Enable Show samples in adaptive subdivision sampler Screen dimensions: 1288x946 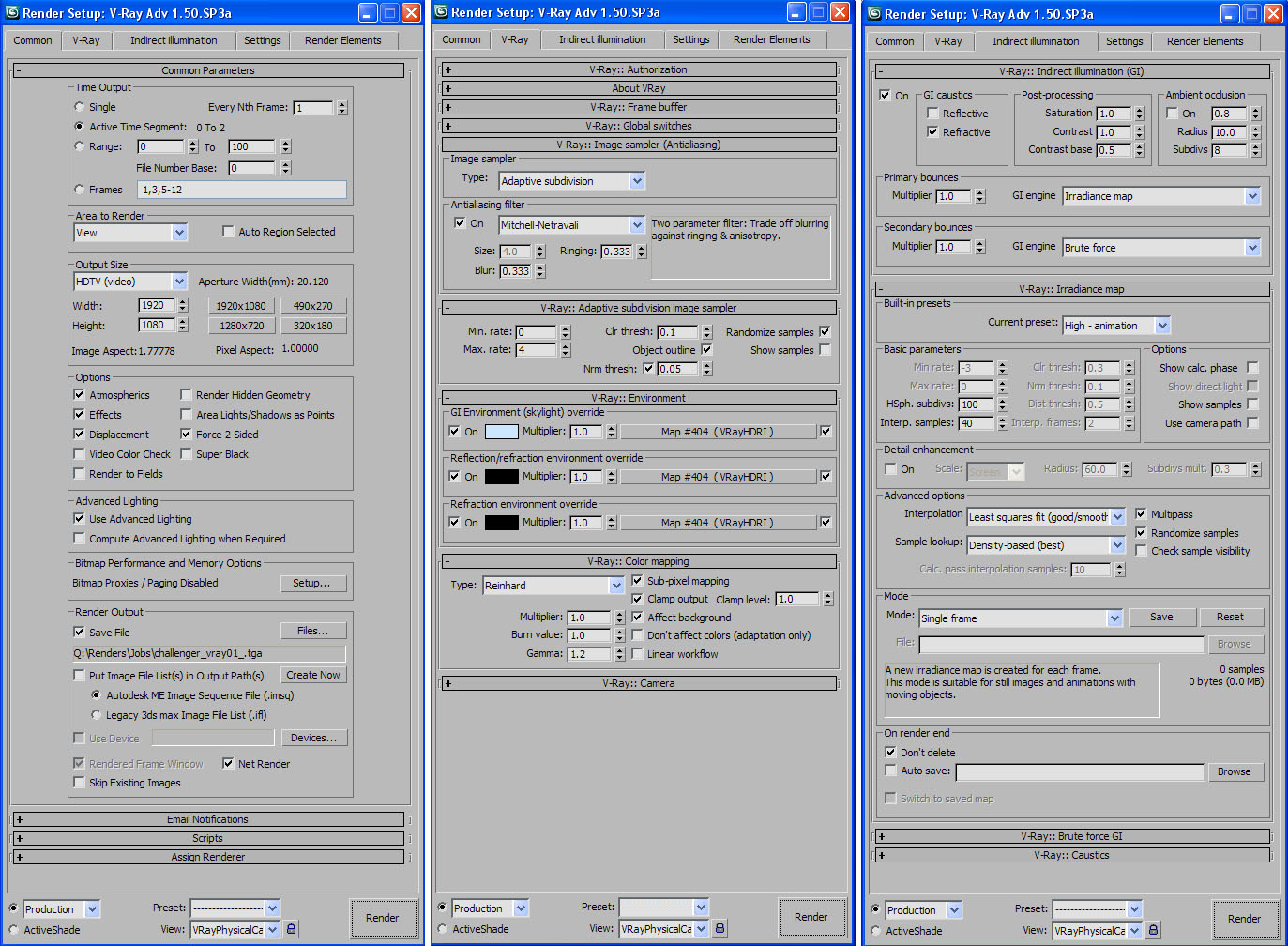[826, 350]
